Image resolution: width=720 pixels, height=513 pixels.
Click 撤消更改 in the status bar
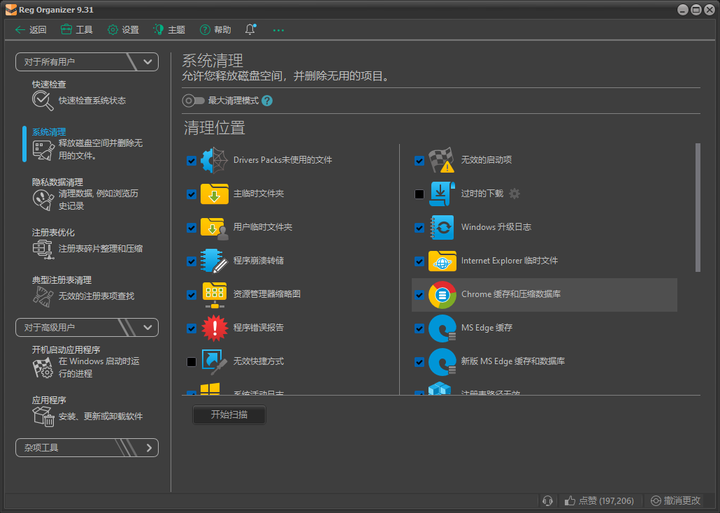(x=675, y=501)
